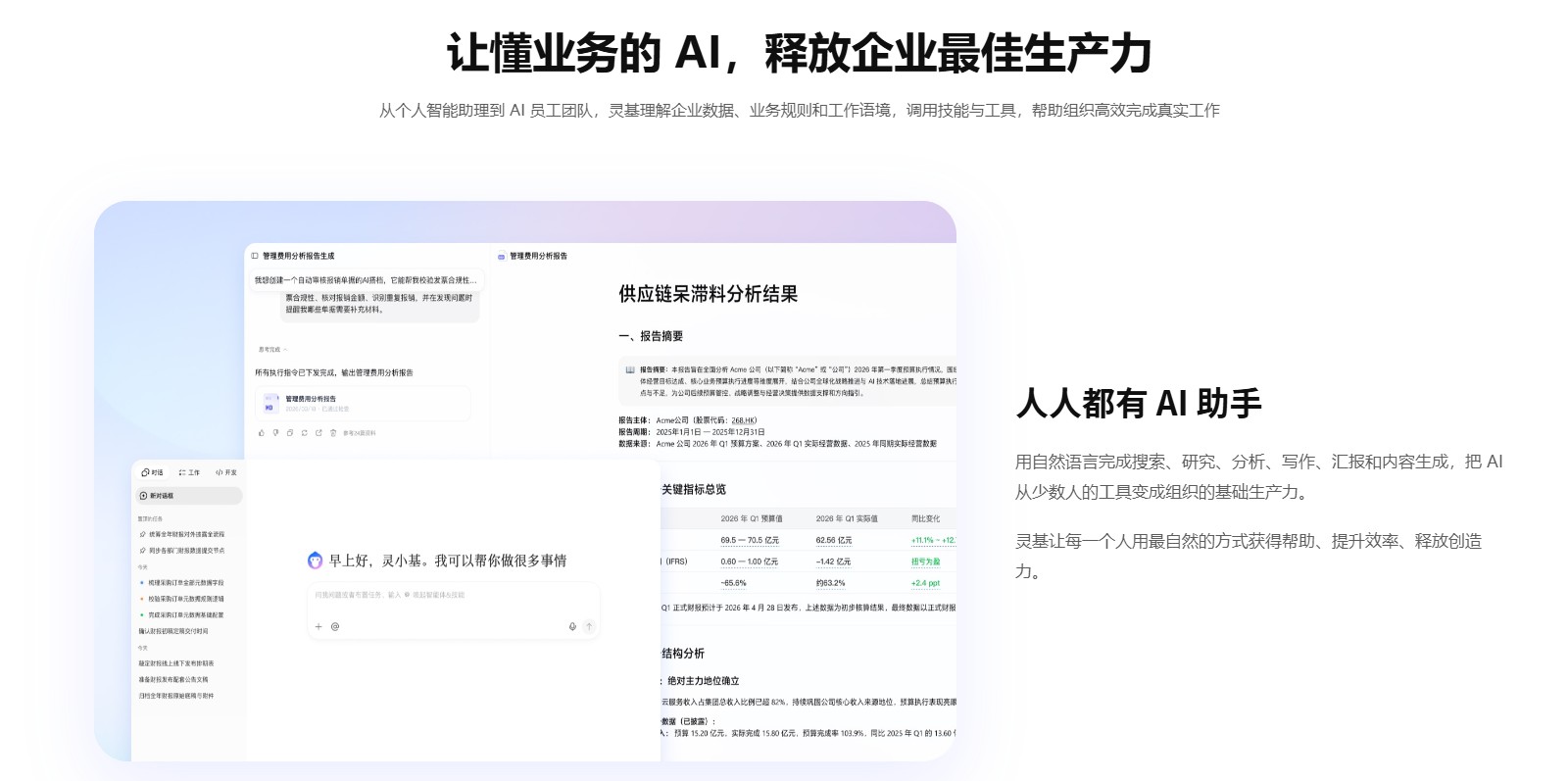Click the MD file icon on the report card
This screenshot has height=781, width=1568.
pos(271,403)
